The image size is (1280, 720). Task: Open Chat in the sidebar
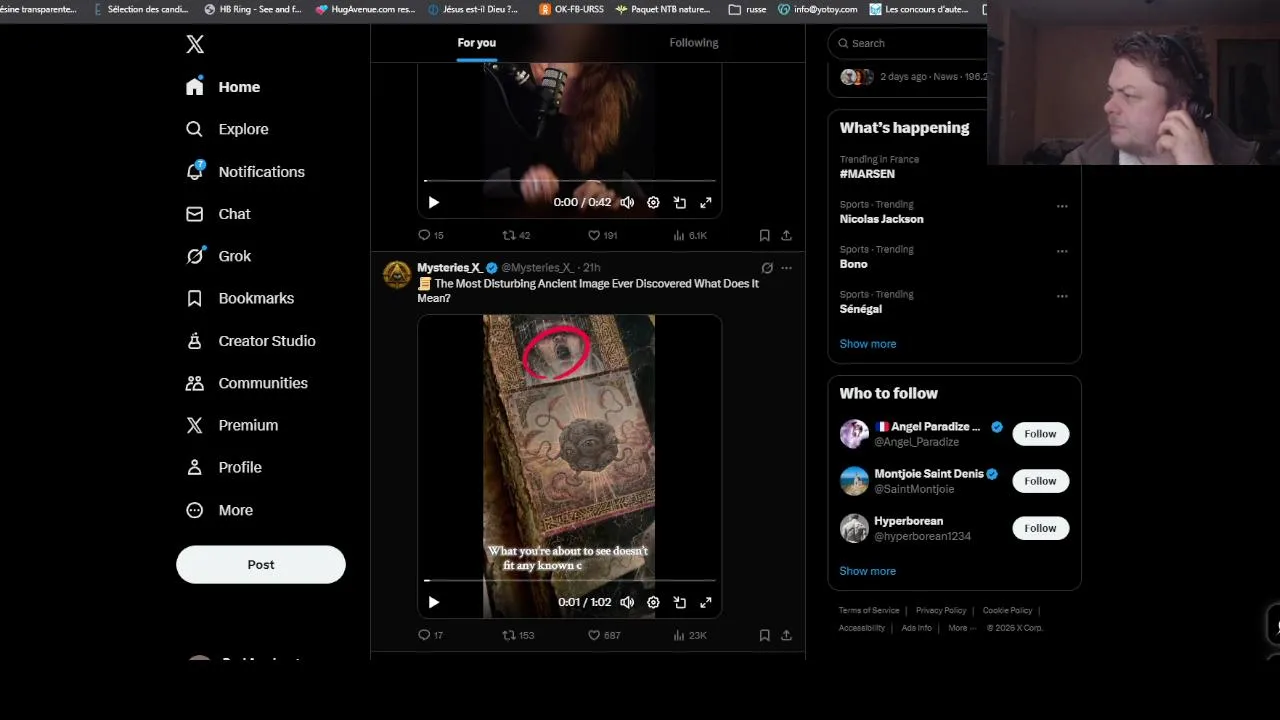pyautogui.click(x=218, y=214)
